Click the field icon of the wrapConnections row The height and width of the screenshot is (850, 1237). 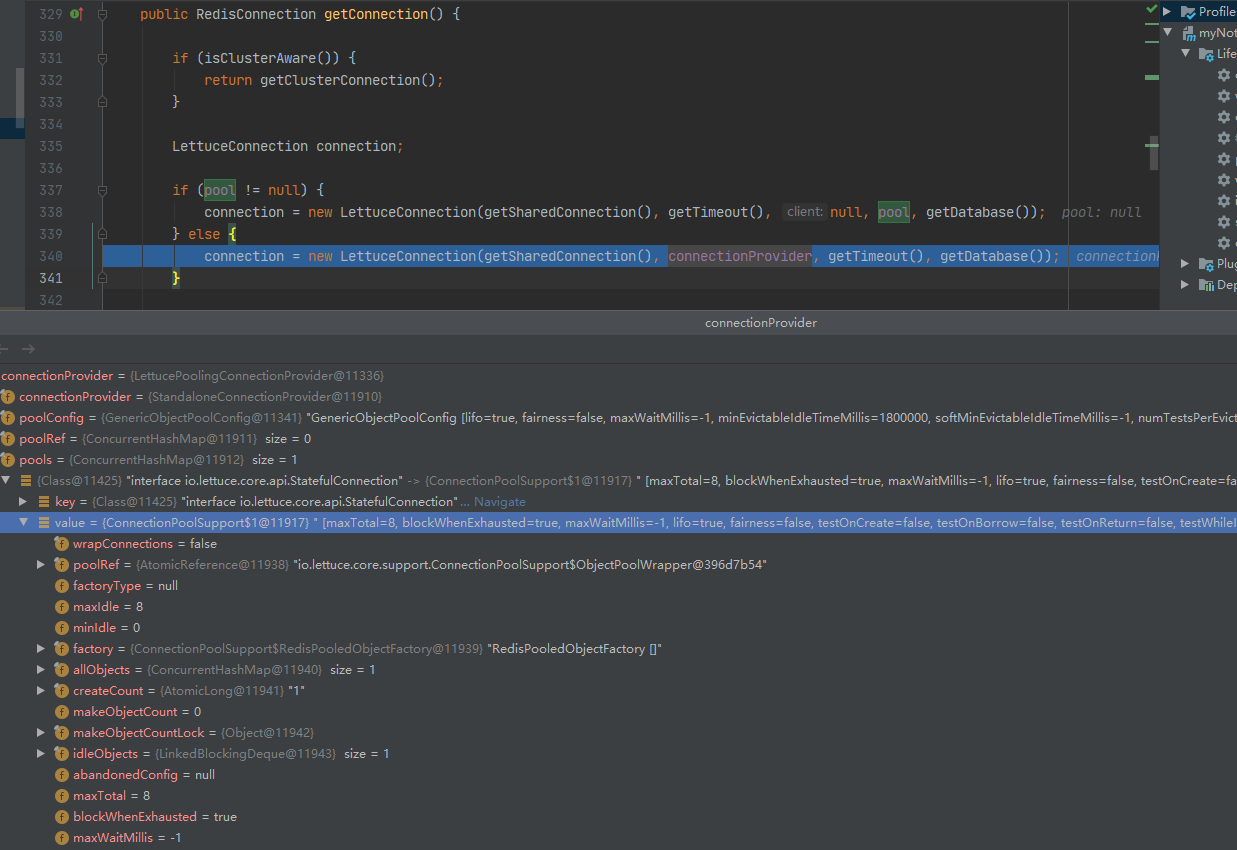[x=62, y=544]
